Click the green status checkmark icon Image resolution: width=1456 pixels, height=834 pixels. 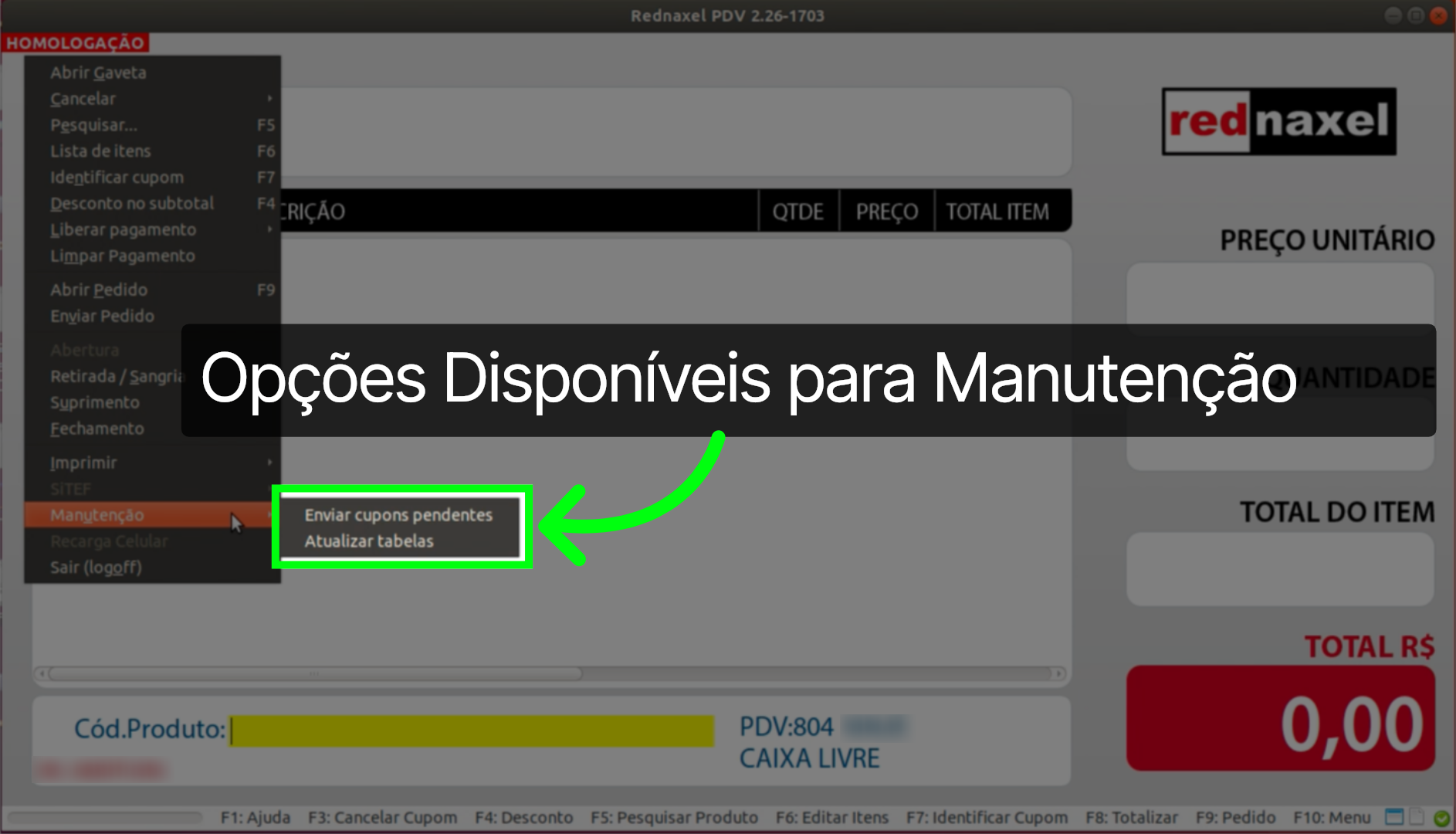click(1441, 817)
